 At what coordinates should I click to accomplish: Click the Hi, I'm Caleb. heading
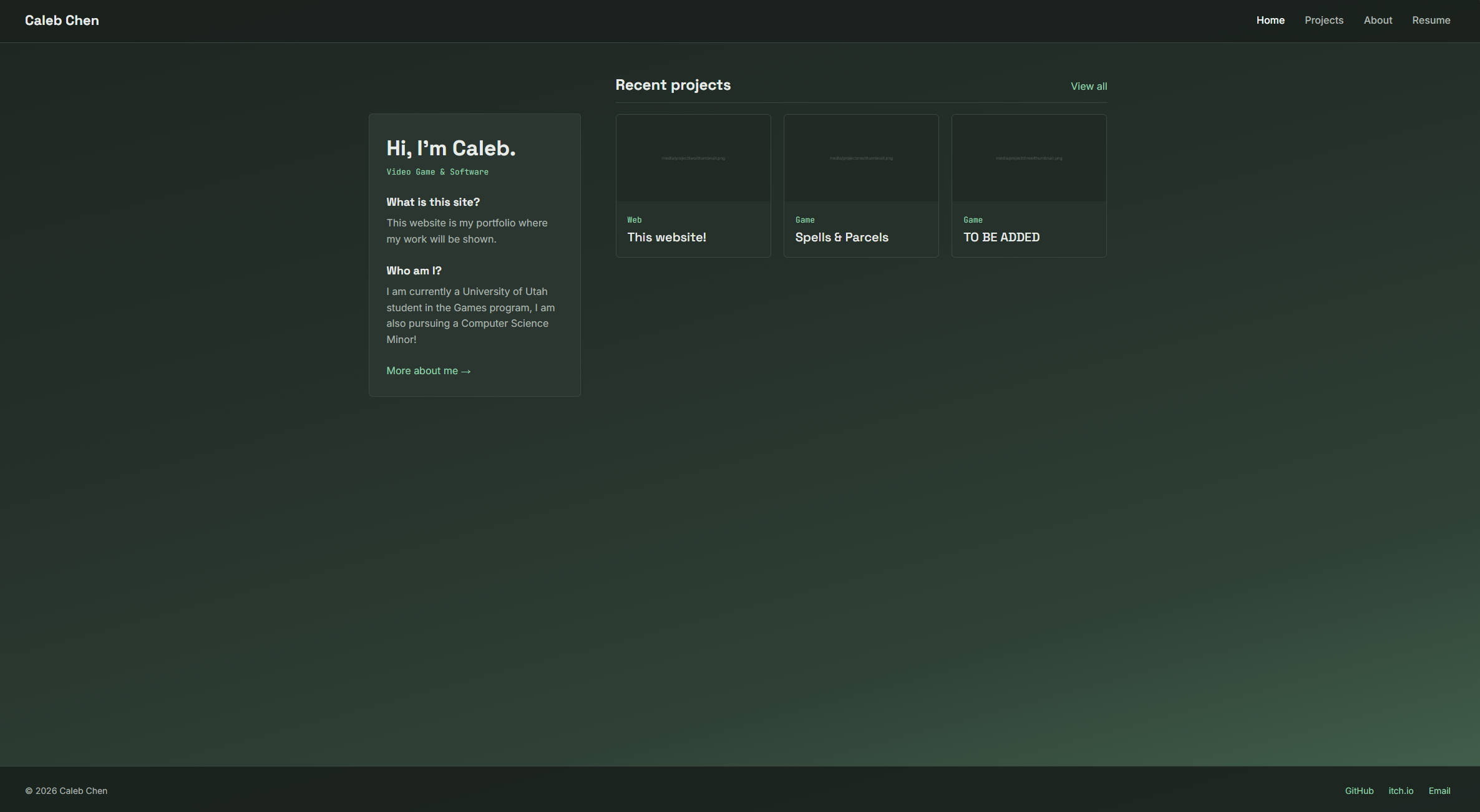click(x=451, y=148)
